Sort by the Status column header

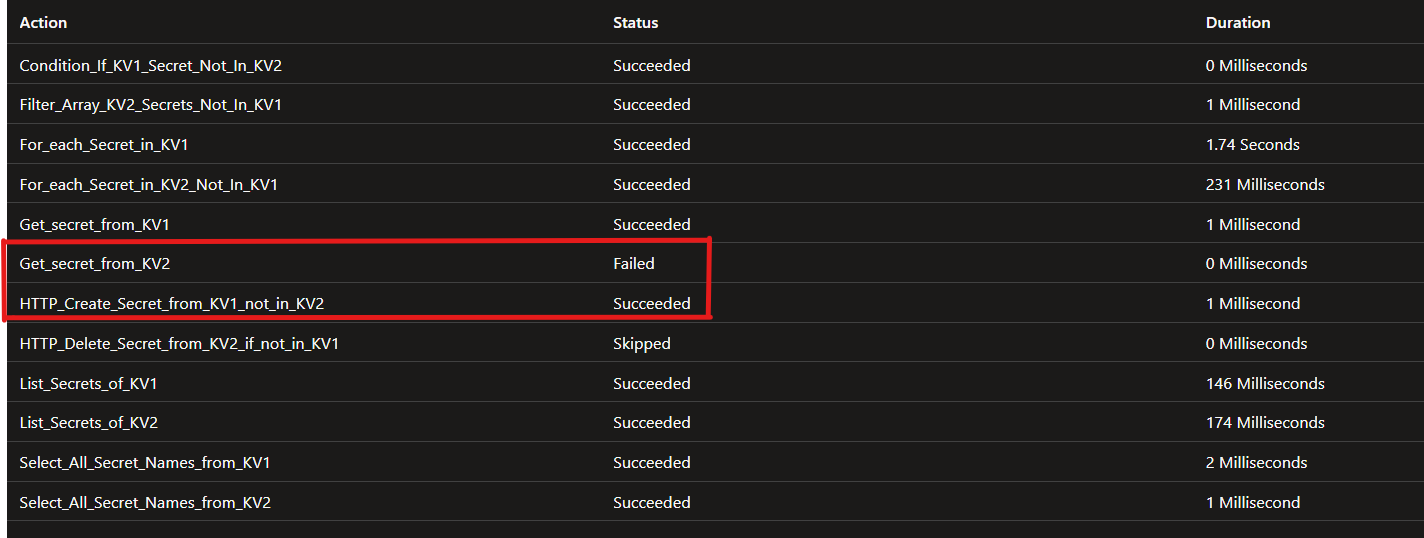click(x=635, y=22)
